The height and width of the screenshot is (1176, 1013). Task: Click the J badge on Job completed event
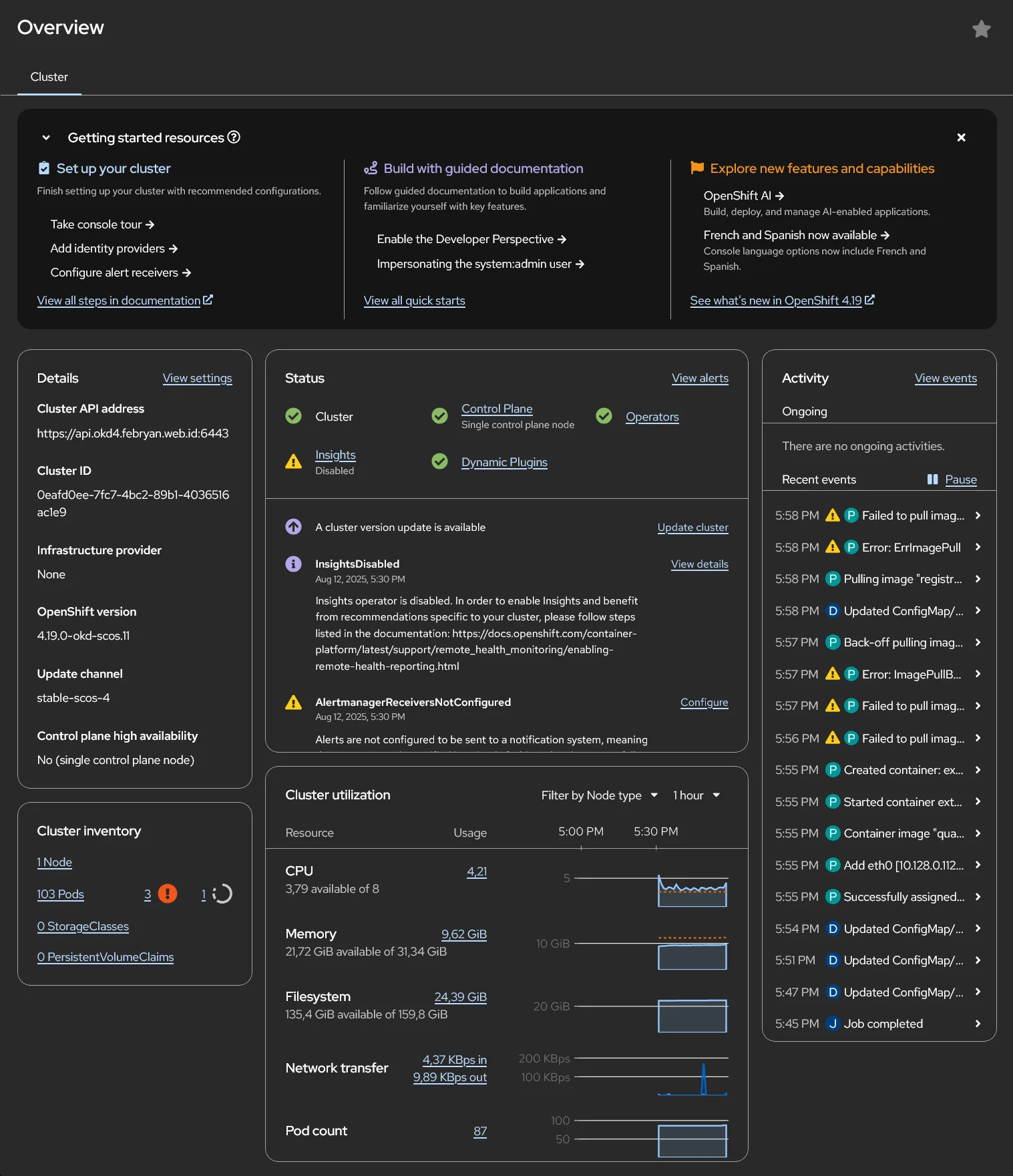click(x=833, y=1024)
